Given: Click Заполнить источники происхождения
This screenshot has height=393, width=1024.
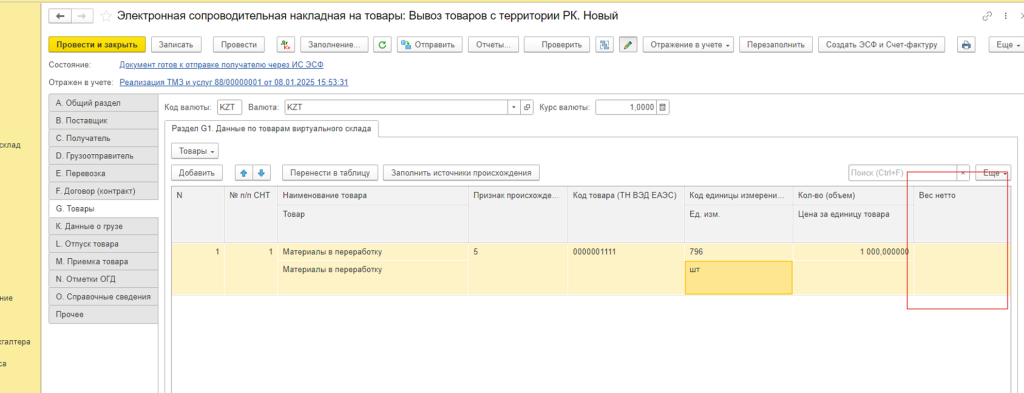Looking at the screenshot, I should click(461, 173).
